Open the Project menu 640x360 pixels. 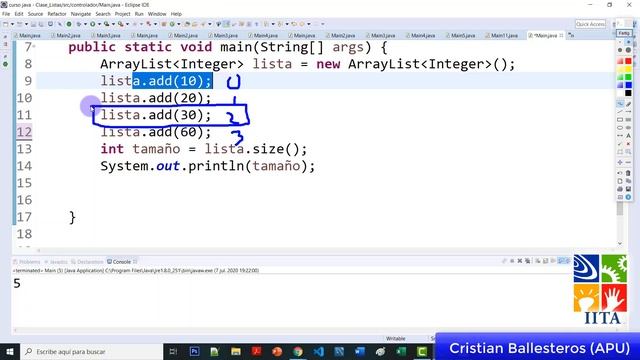coord(122,14)
